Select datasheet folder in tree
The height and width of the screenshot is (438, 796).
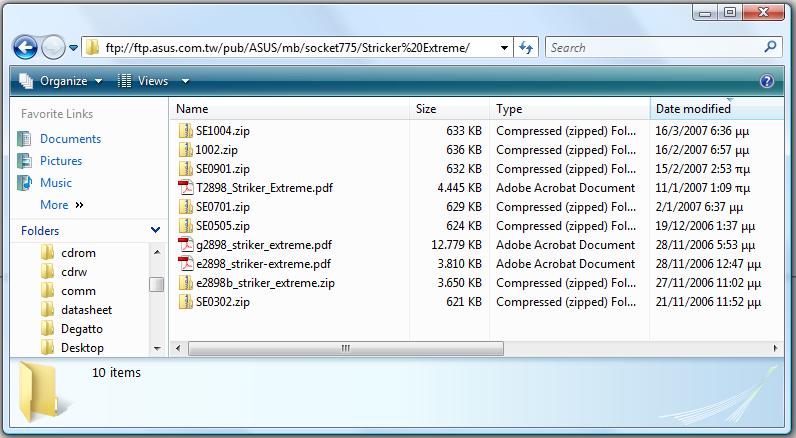pyautogui.click(x=86, y=310)
